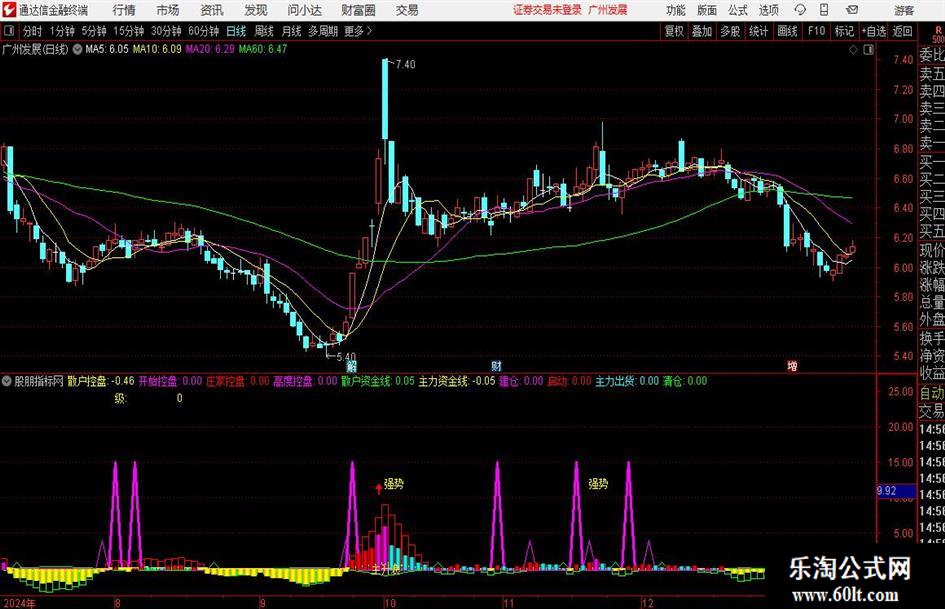Screen dimensions: 945x609
Task: Click the 5.40 low price label
Action: pos(346,357)
